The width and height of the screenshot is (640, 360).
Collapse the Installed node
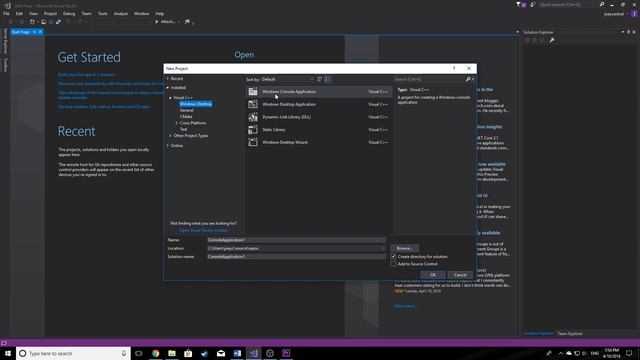[x=168, y=87]
